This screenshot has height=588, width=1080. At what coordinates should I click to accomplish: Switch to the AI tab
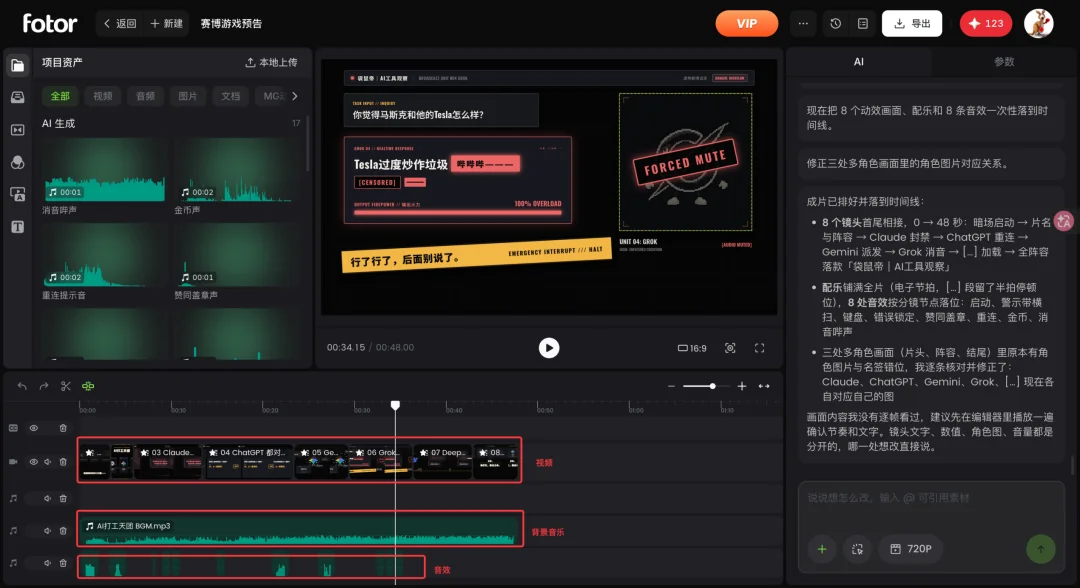[x=858, y=62]
